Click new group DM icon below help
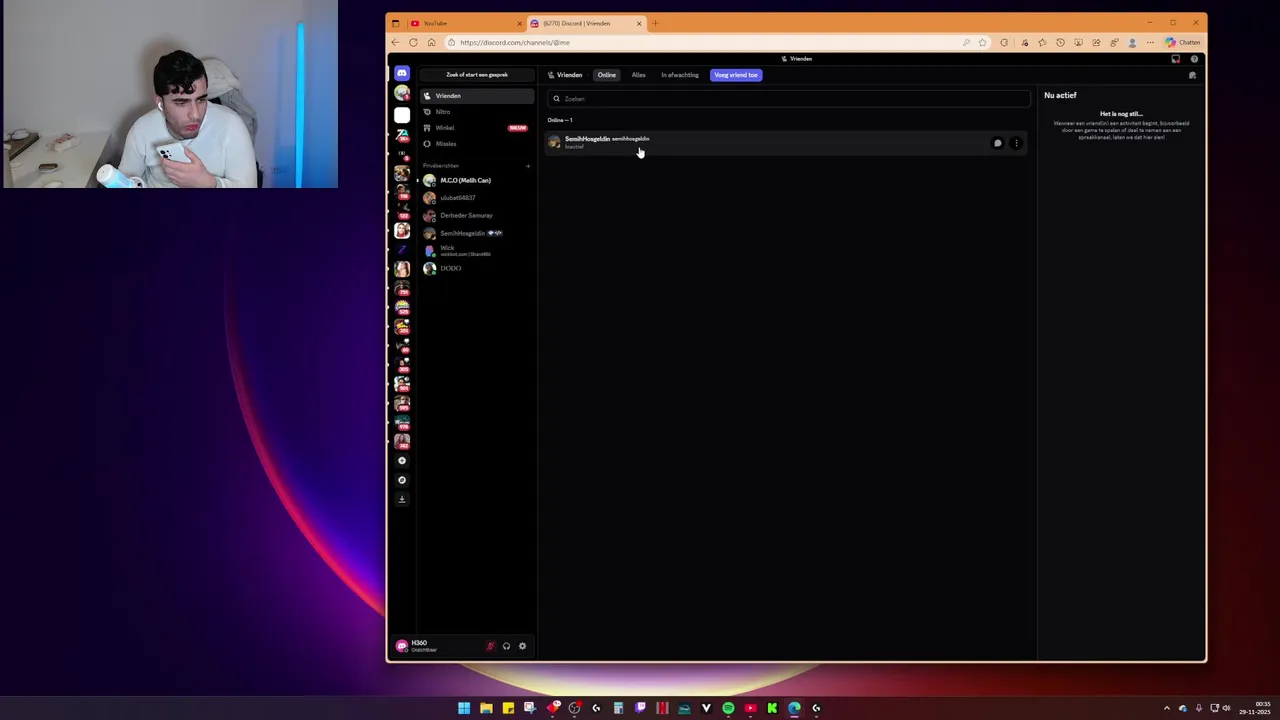The width and height of the screenshot is (1280, 720). click(1192, 76)
